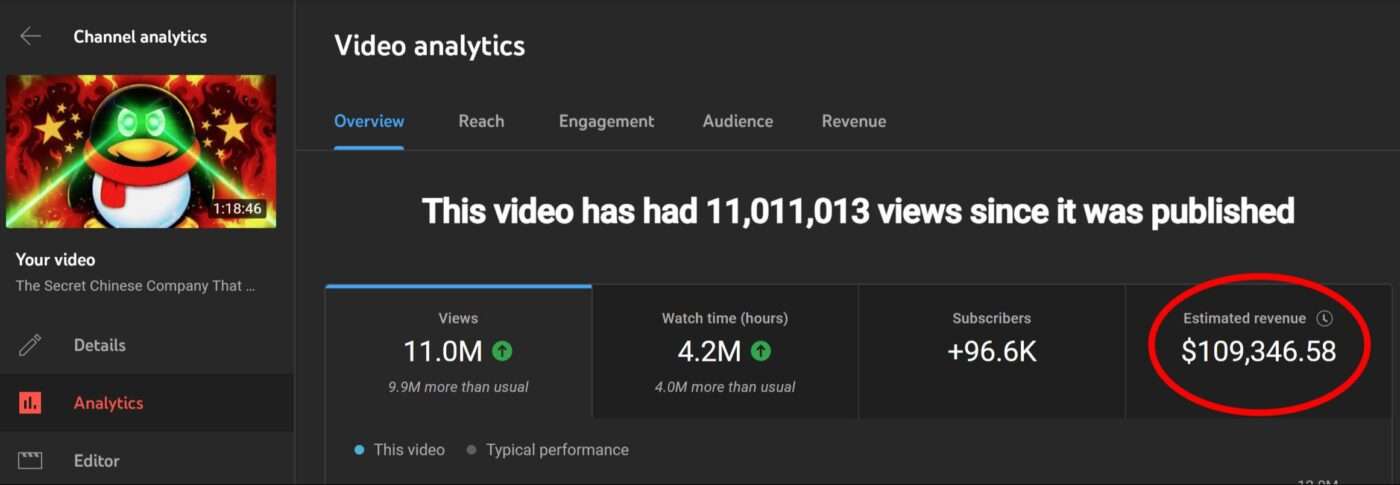The image size is (1400, 485).
Task: Switch to the Reach tab
Action: pyautogui.click(x=481, y=121)
